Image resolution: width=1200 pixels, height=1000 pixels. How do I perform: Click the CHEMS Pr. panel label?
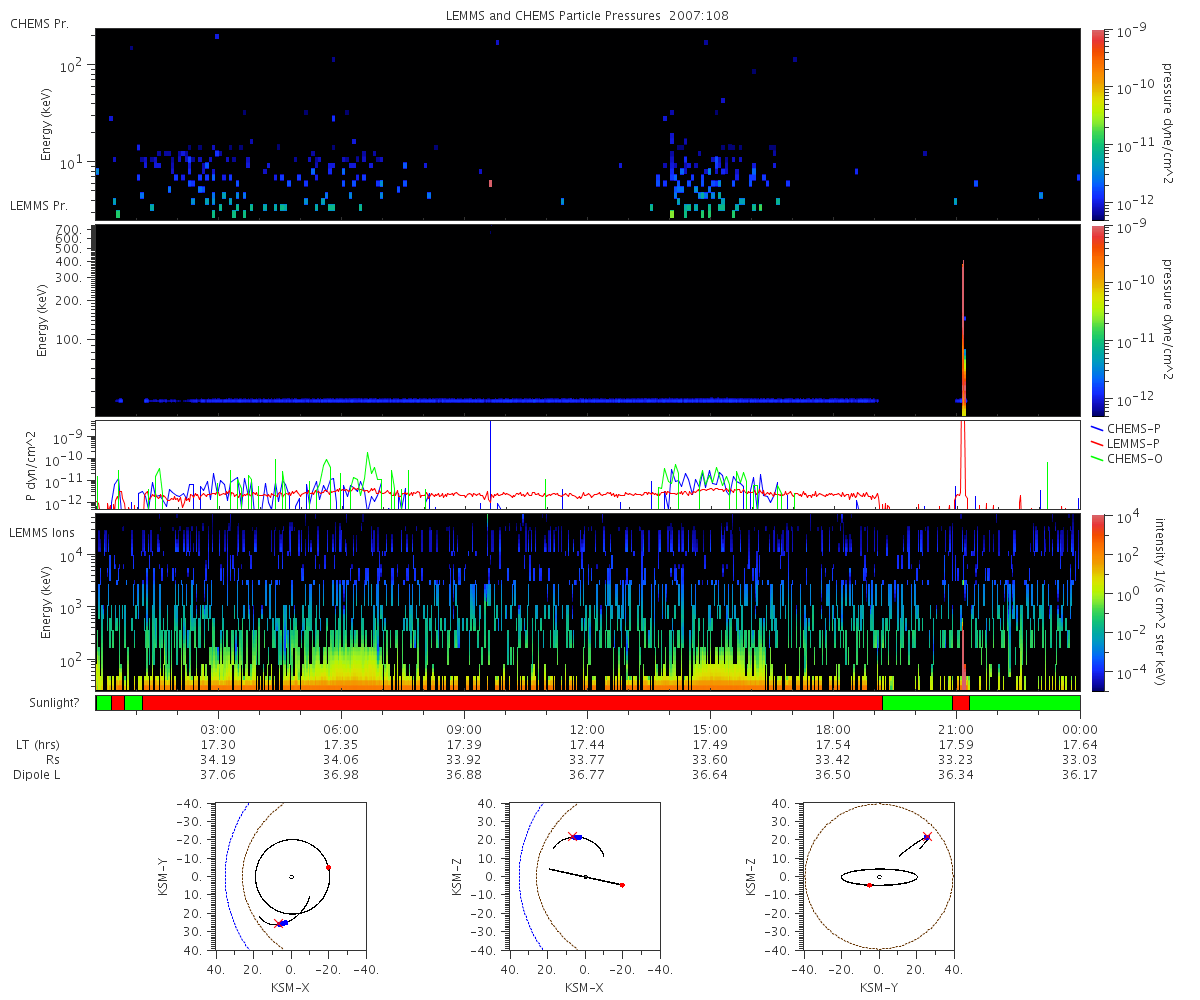pos(39,23)
